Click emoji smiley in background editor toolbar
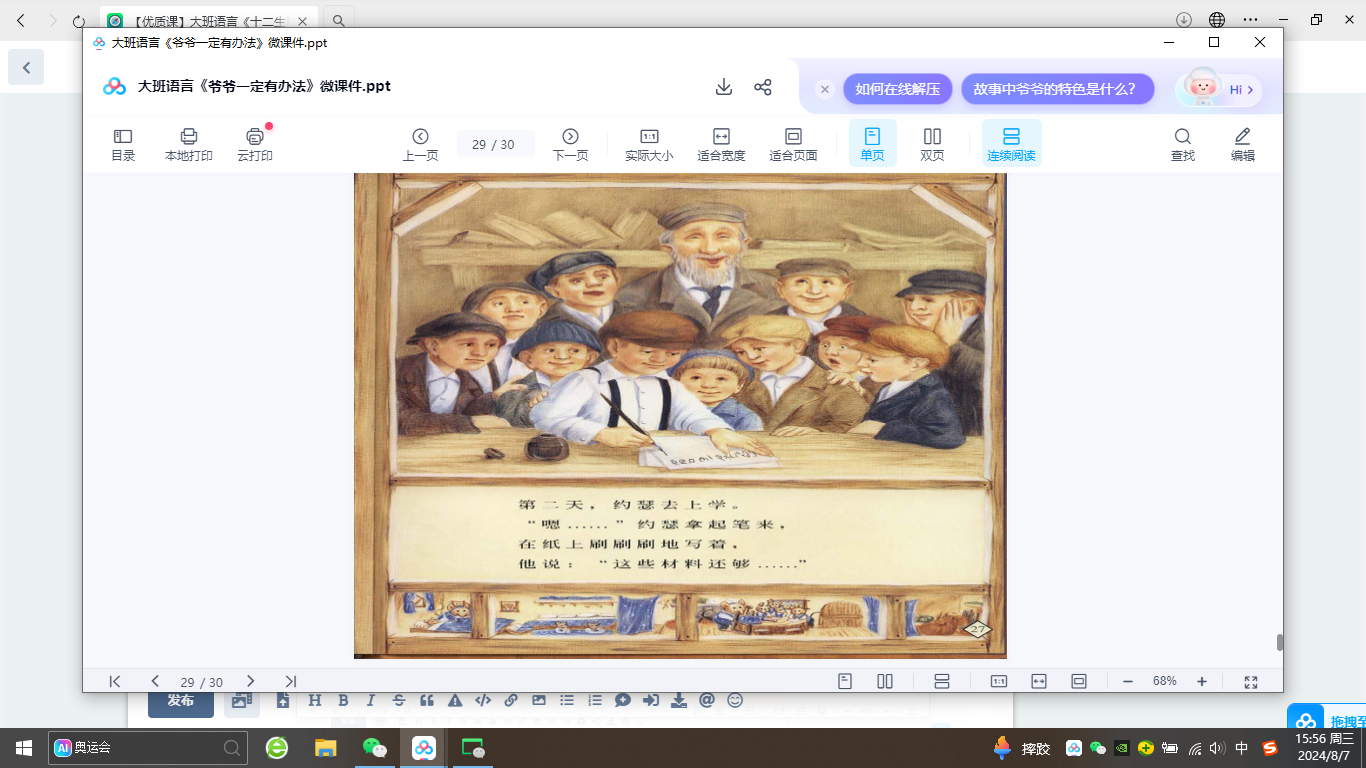The image size is (1366, 768). [735, 700]
